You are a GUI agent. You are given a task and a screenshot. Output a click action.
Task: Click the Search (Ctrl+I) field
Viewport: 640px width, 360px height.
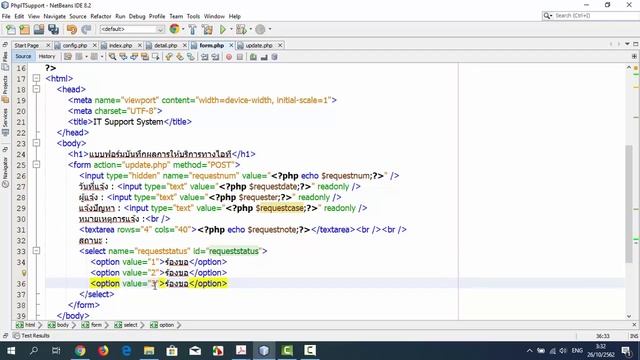click(x=590, y=16)
